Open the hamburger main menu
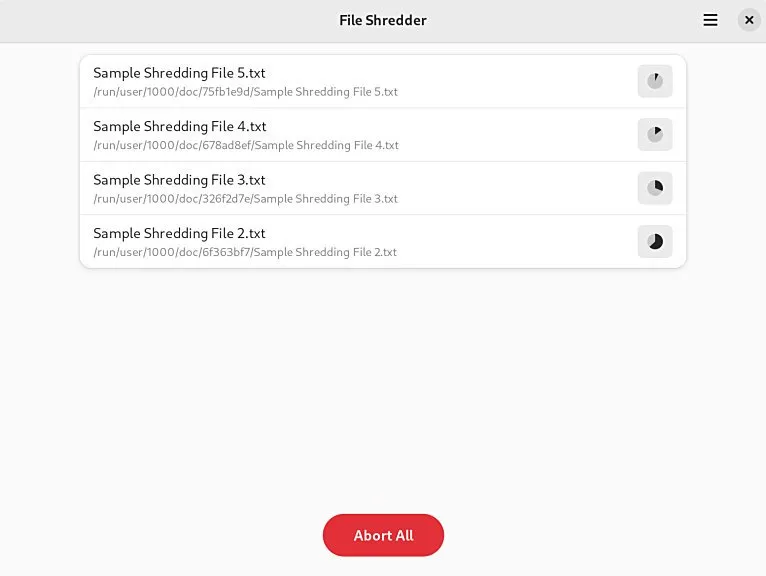Screen dimensions: 766x576 click(x=710, y=20)
